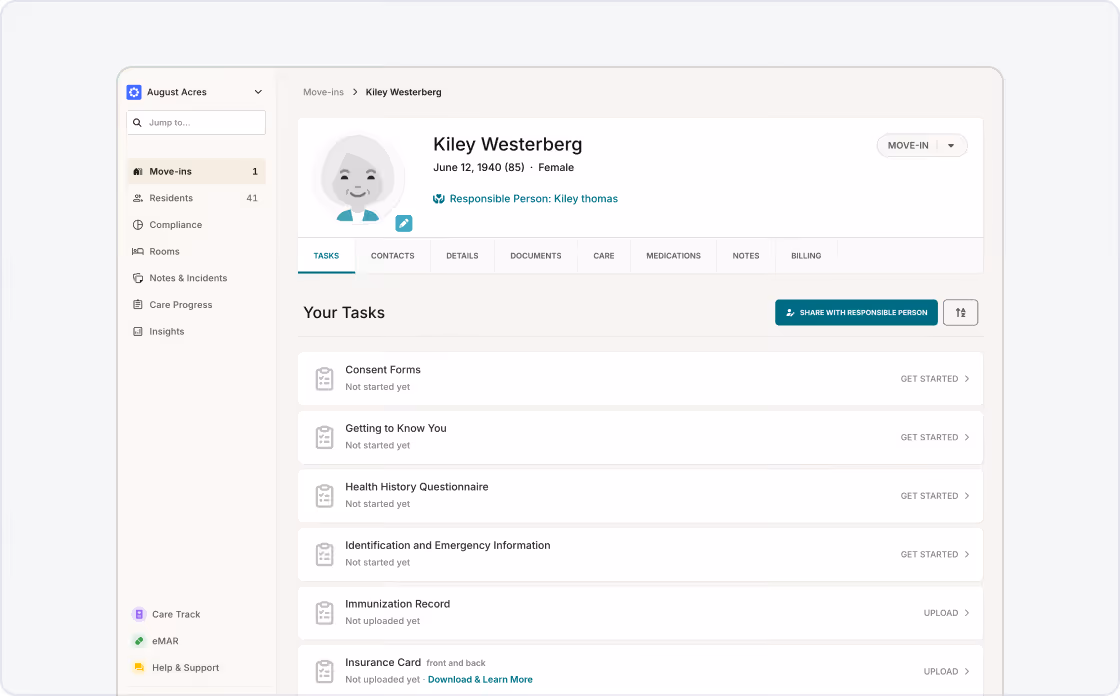Click the search magnifier icon
Image resolution: width=1120 pixels, height=696 pixels.
coord(137,122)
